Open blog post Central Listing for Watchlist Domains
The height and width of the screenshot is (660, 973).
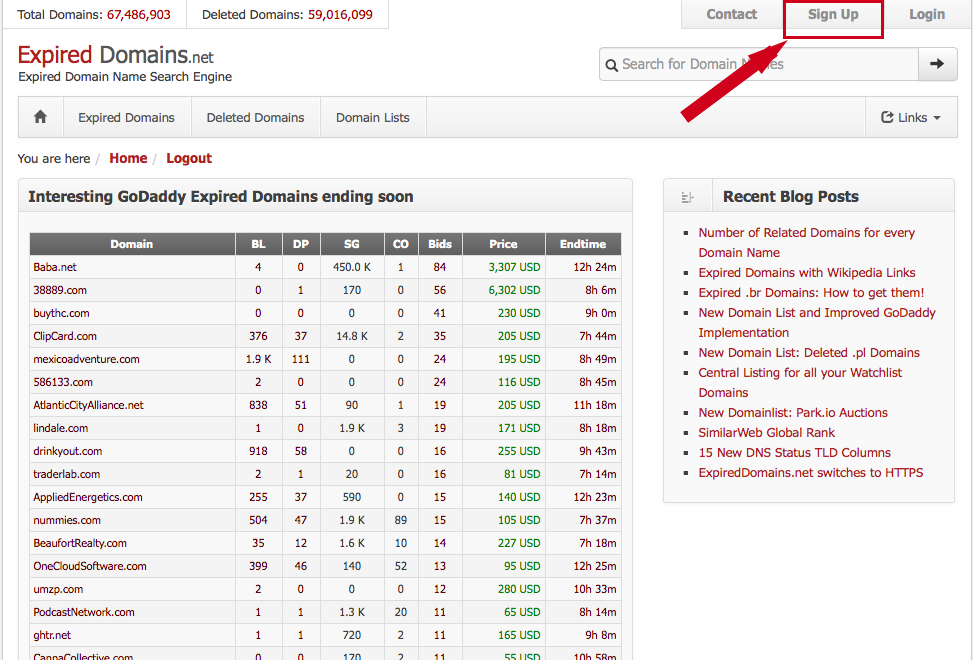click(800, 383)
